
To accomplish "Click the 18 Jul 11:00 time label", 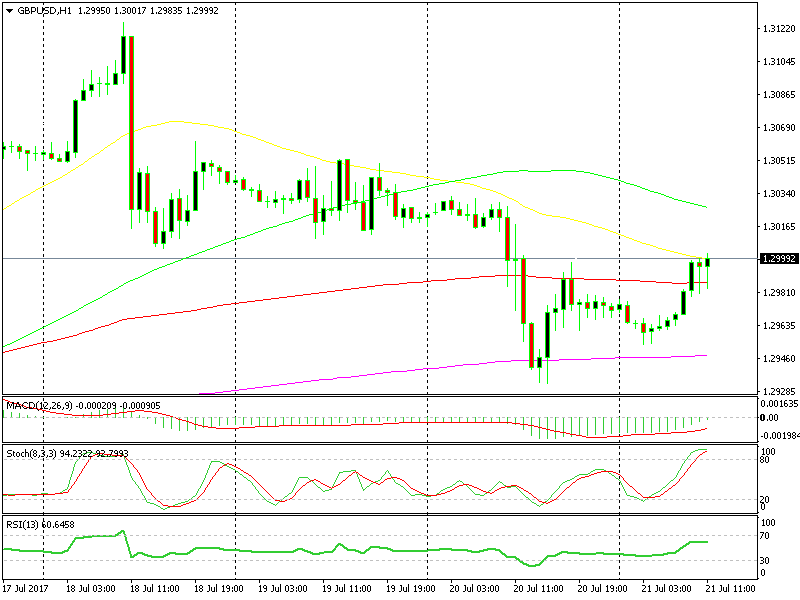I will [155, 588].
